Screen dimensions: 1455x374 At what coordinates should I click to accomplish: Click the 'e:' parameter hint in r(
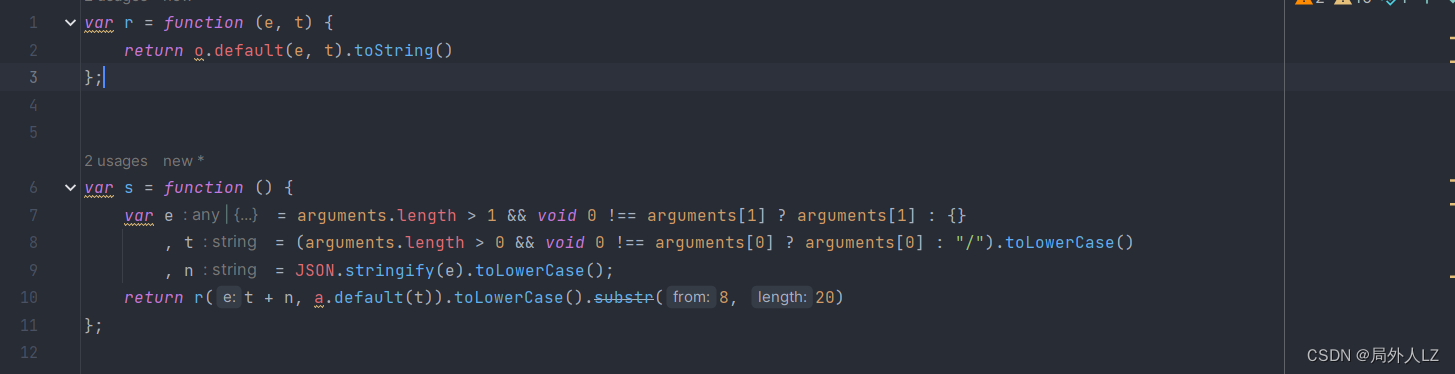coord(229,297)
